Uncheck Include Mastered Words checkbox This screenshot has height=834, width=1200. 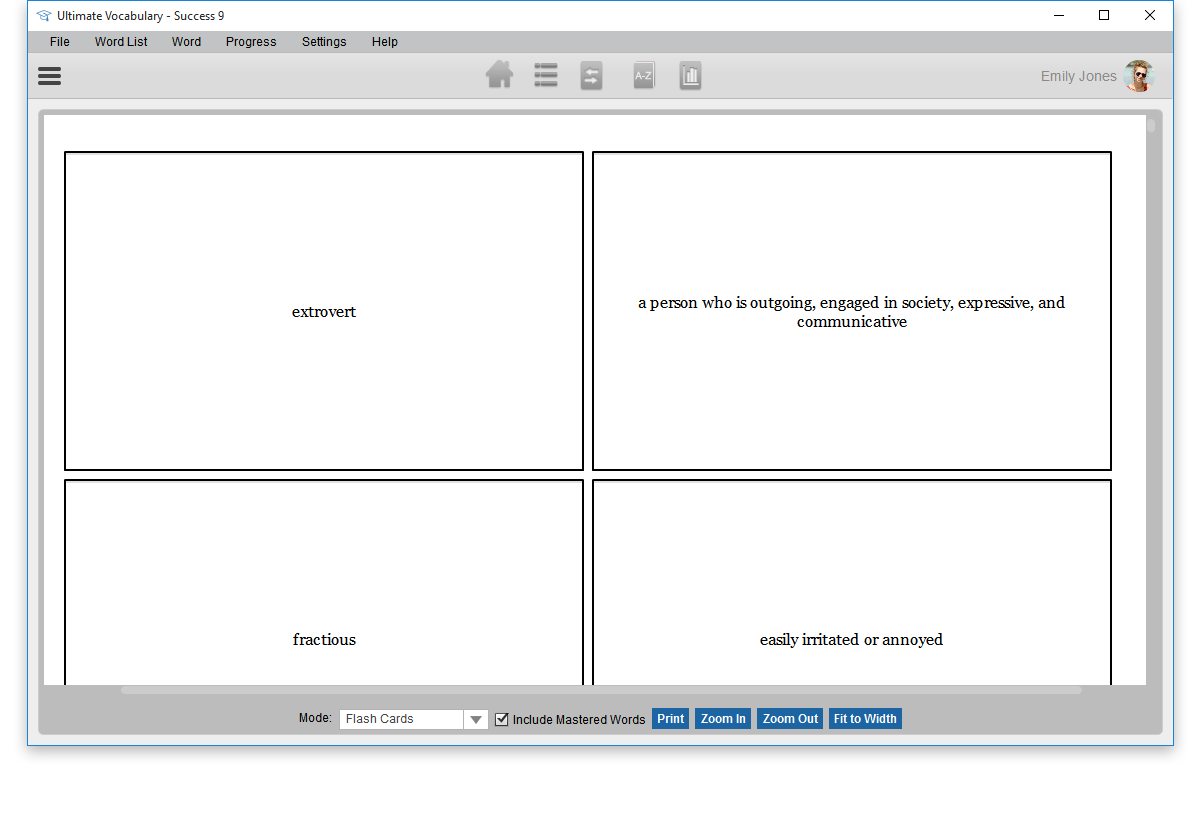pyautogui.click(x=502, y=719)
